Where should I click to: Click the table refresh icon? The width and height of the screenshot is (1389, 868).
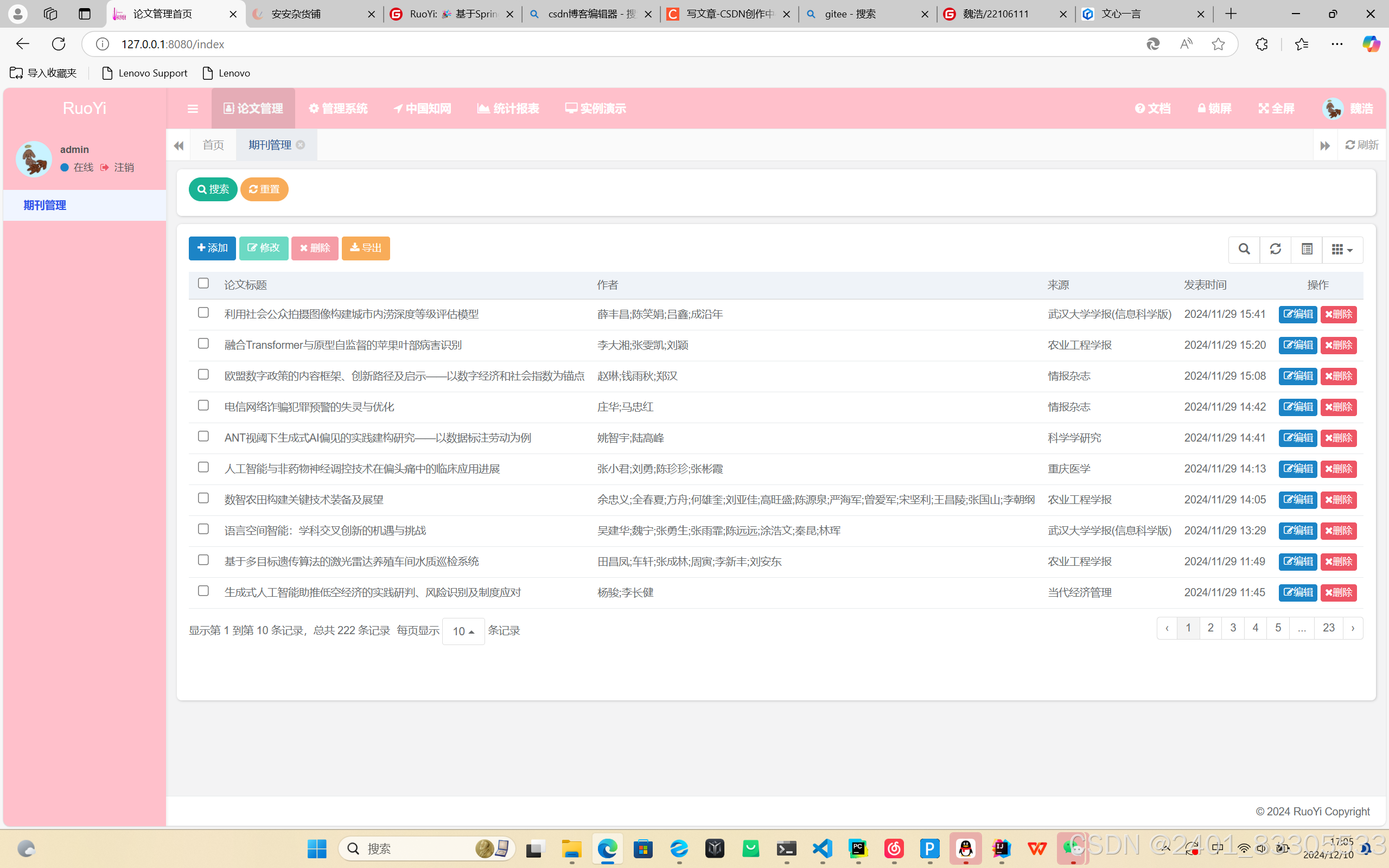pyautogui.click(x=1276, y=249)
